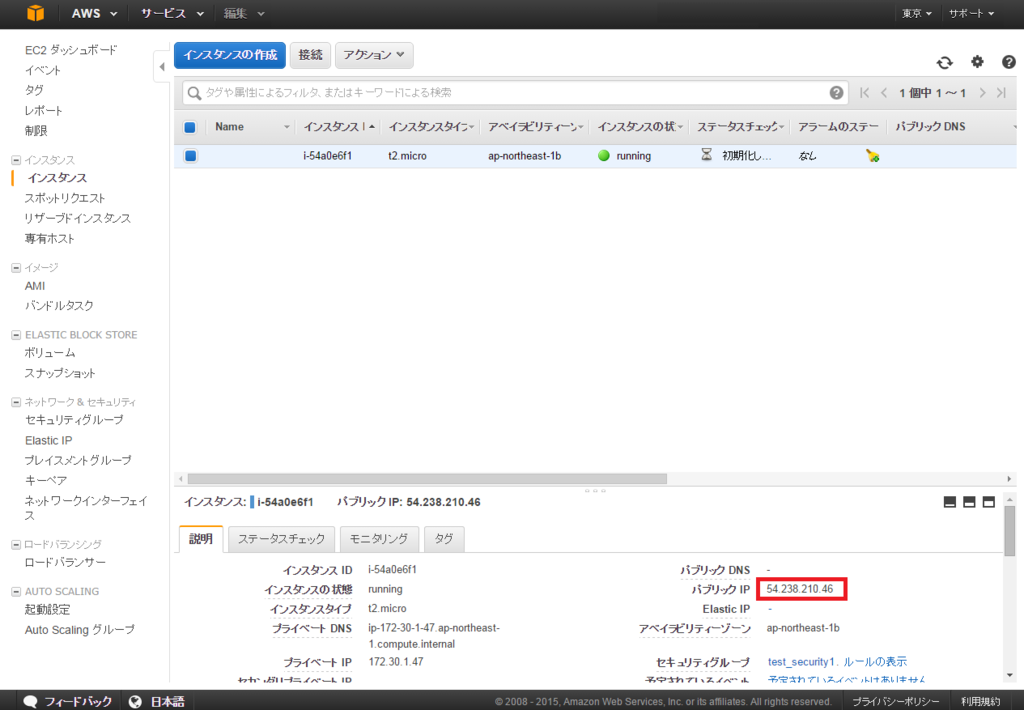Click the instance search filter field

[515, 93]
